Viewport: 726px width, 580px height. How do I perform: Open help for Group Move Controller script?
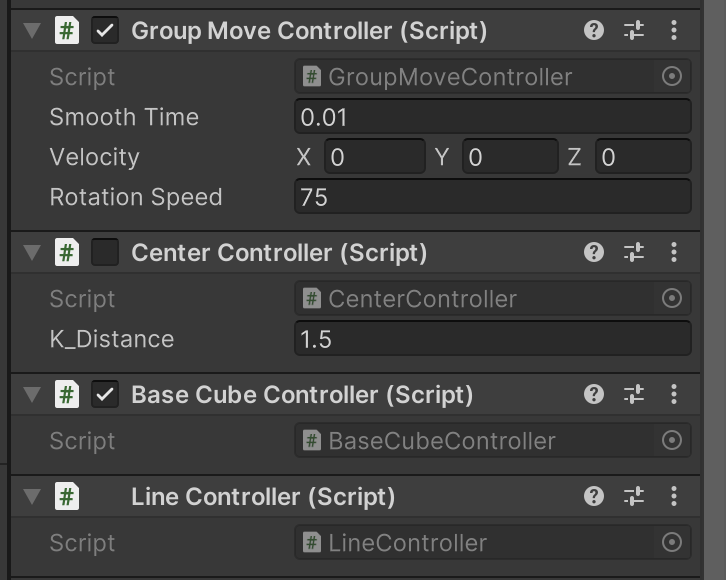(x=594, y=31)
